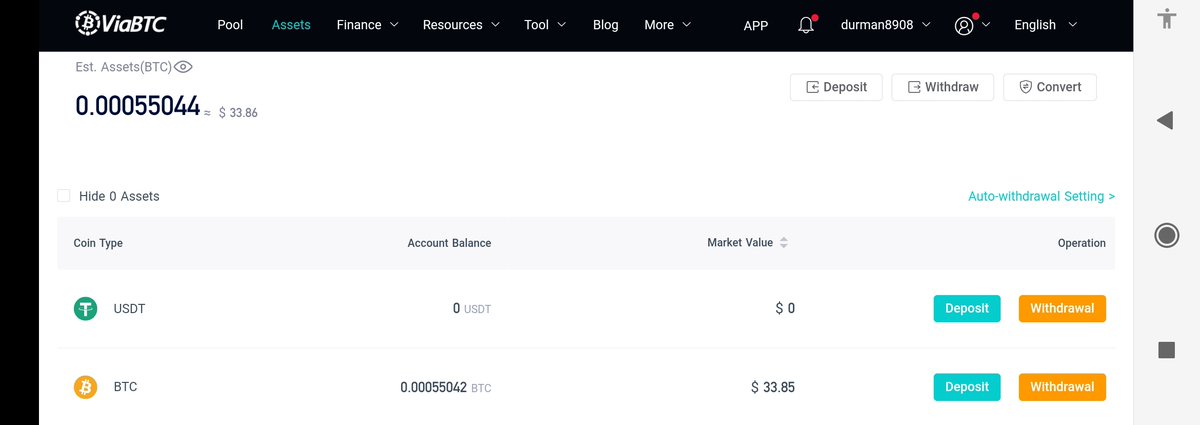The height and width of the screenshot is (425, 1200).
Task: Expand the Finance dropdown menu
Action: point(368,25)
